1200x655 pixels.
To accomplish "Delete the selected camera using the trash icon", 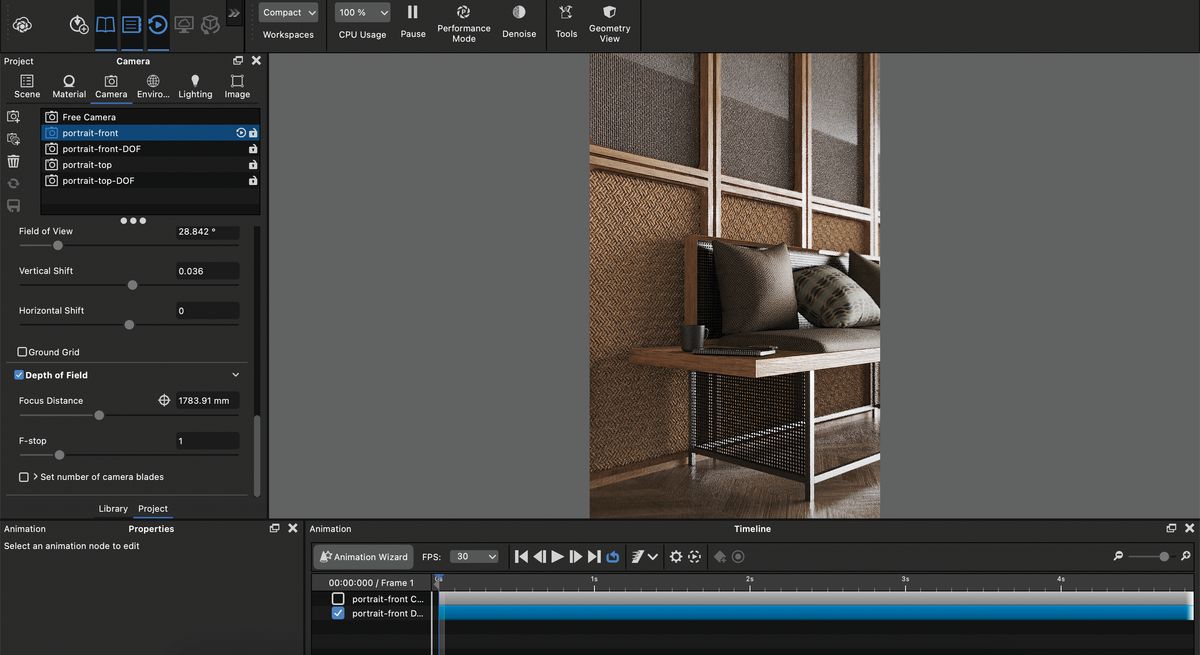I will click(x=13, y=160).
